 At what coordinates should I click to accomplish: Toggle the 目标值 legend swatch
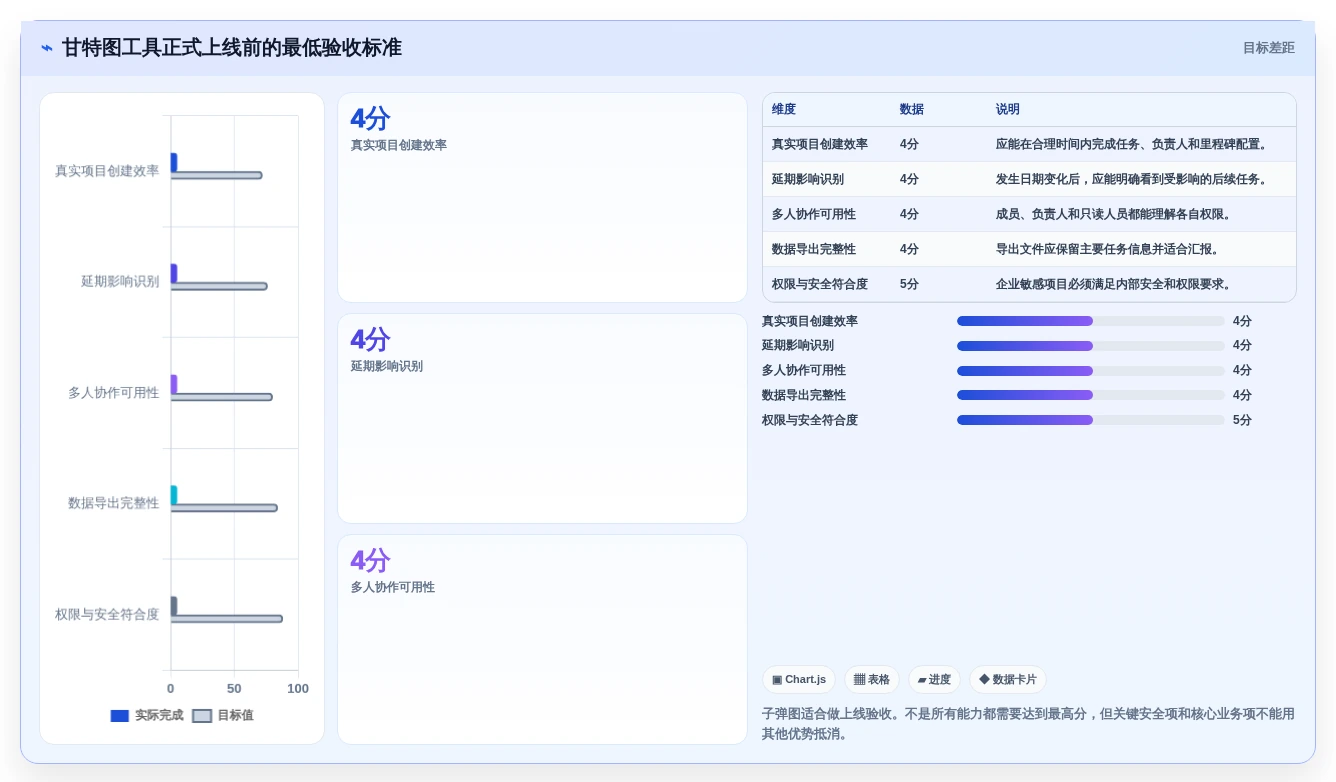pyautogui.click(x=202, y=716)
